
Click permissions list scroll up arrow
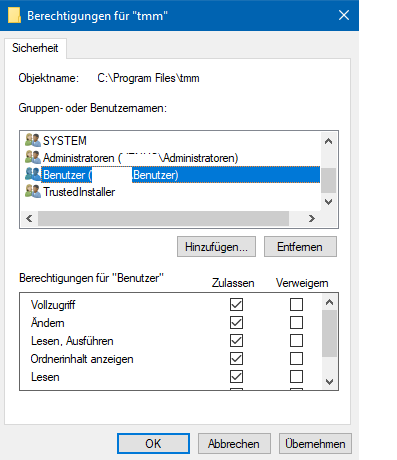pyautogui.click(x=329, y=302)
